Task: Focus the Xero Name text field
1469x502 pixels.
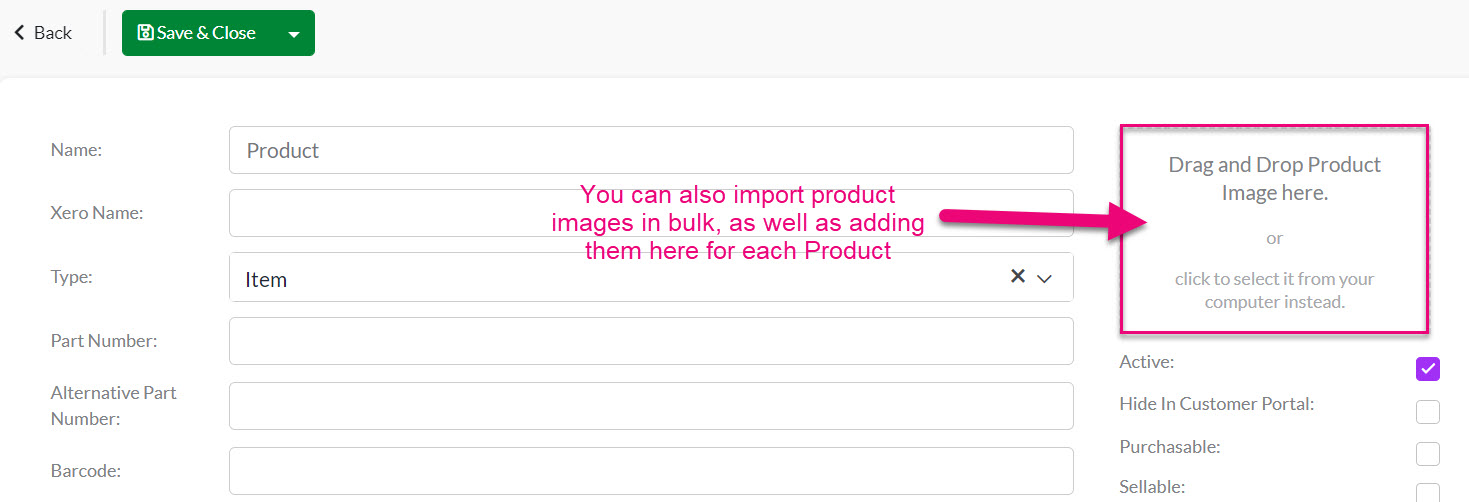Action: point(651,213)
